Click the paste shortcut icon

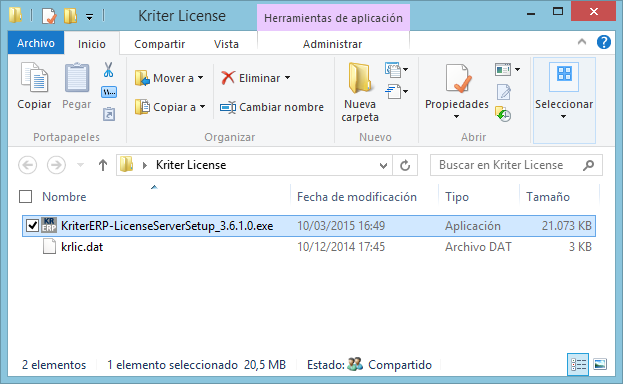(109, 114)
